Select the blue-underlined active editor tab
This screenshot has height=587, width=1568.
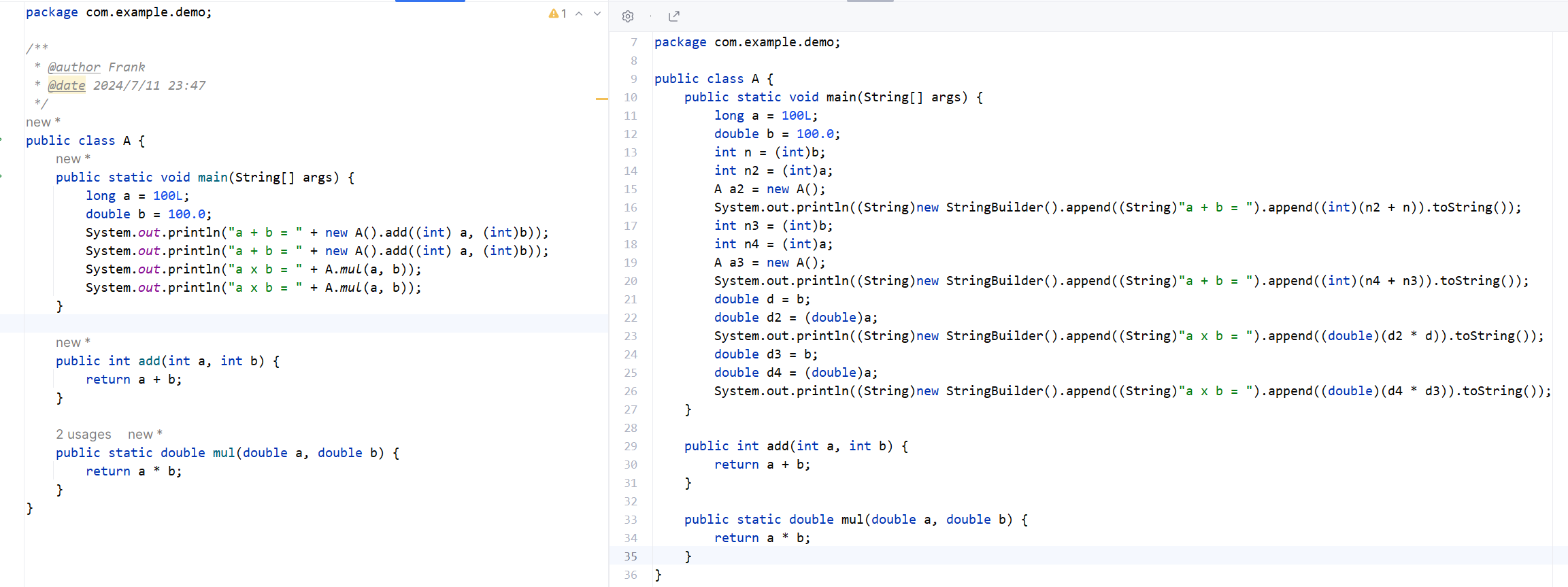[x=430, y=1]
